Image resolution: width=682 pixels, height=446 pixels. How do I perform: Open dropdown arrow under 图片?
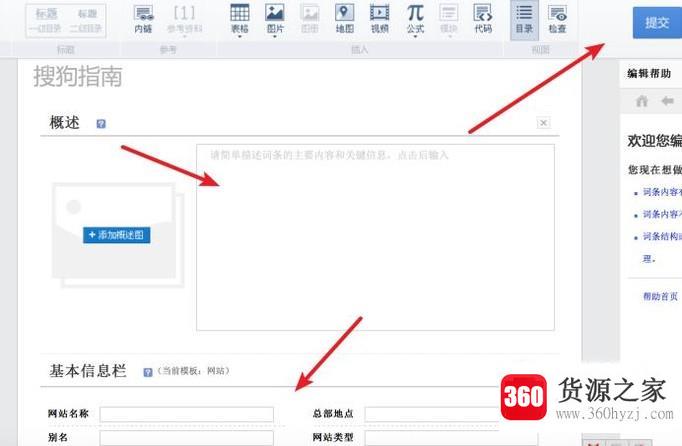(275, 37)
